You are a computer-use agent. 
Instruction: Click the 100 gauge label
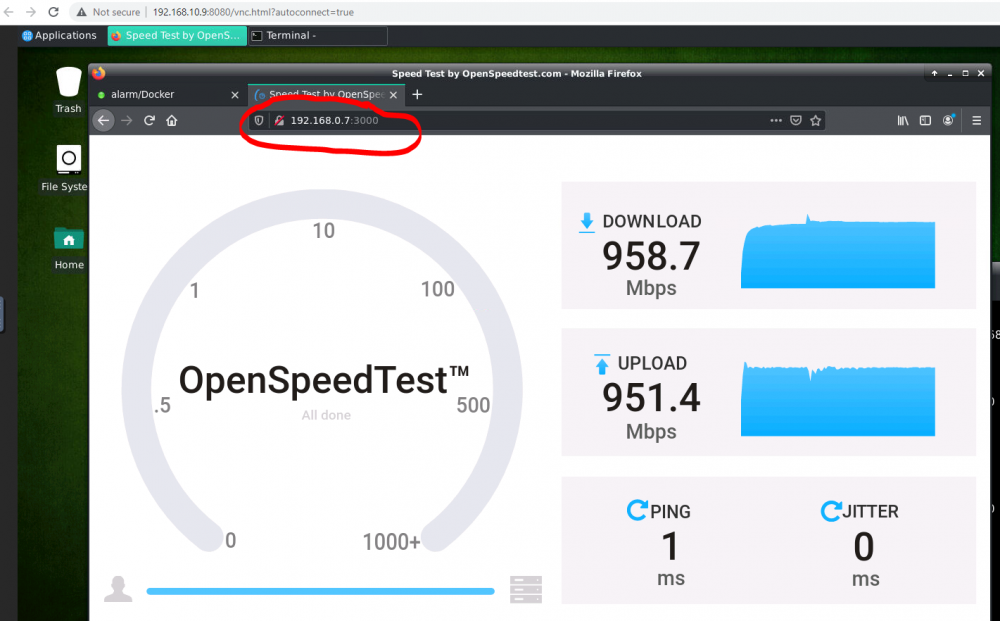(438, 289)
